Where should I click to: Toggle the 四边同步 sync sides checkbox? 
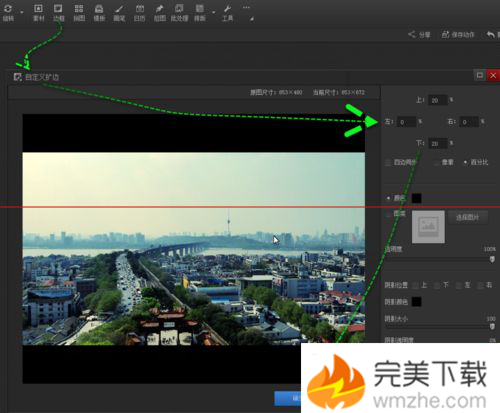[x=388, y=162]
